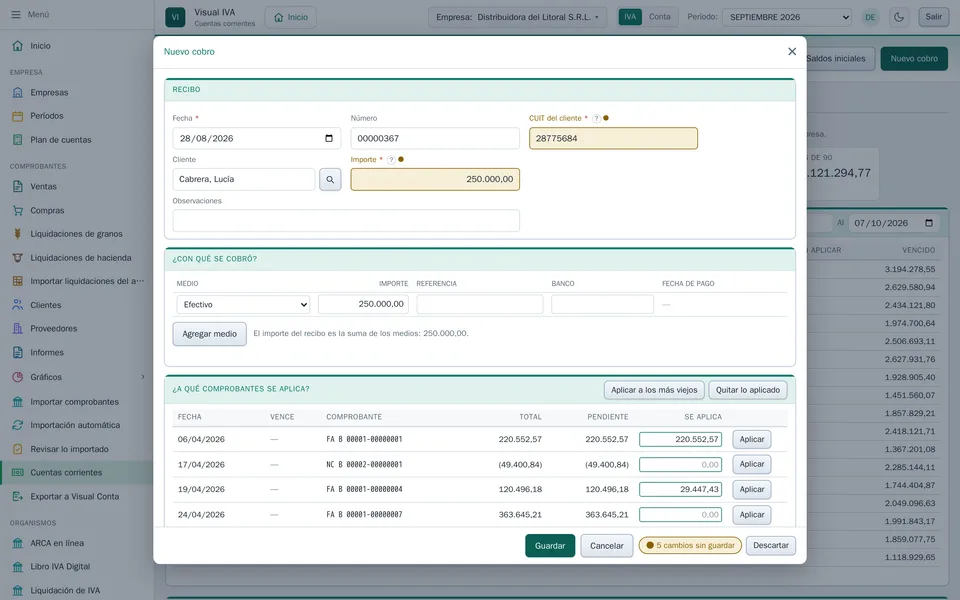Image resolution: width=960 pixels, height=600 pixels.
Task: Click the client search magnifier icon
Action: tap(330, 179)
